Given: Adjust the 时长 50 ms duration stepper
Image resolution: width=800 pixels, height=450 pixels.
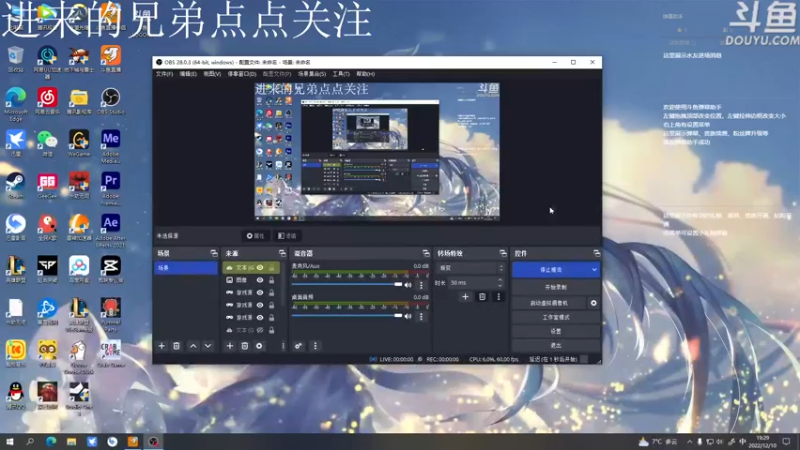Looking at the screenshot, I should tap(499, 282).
